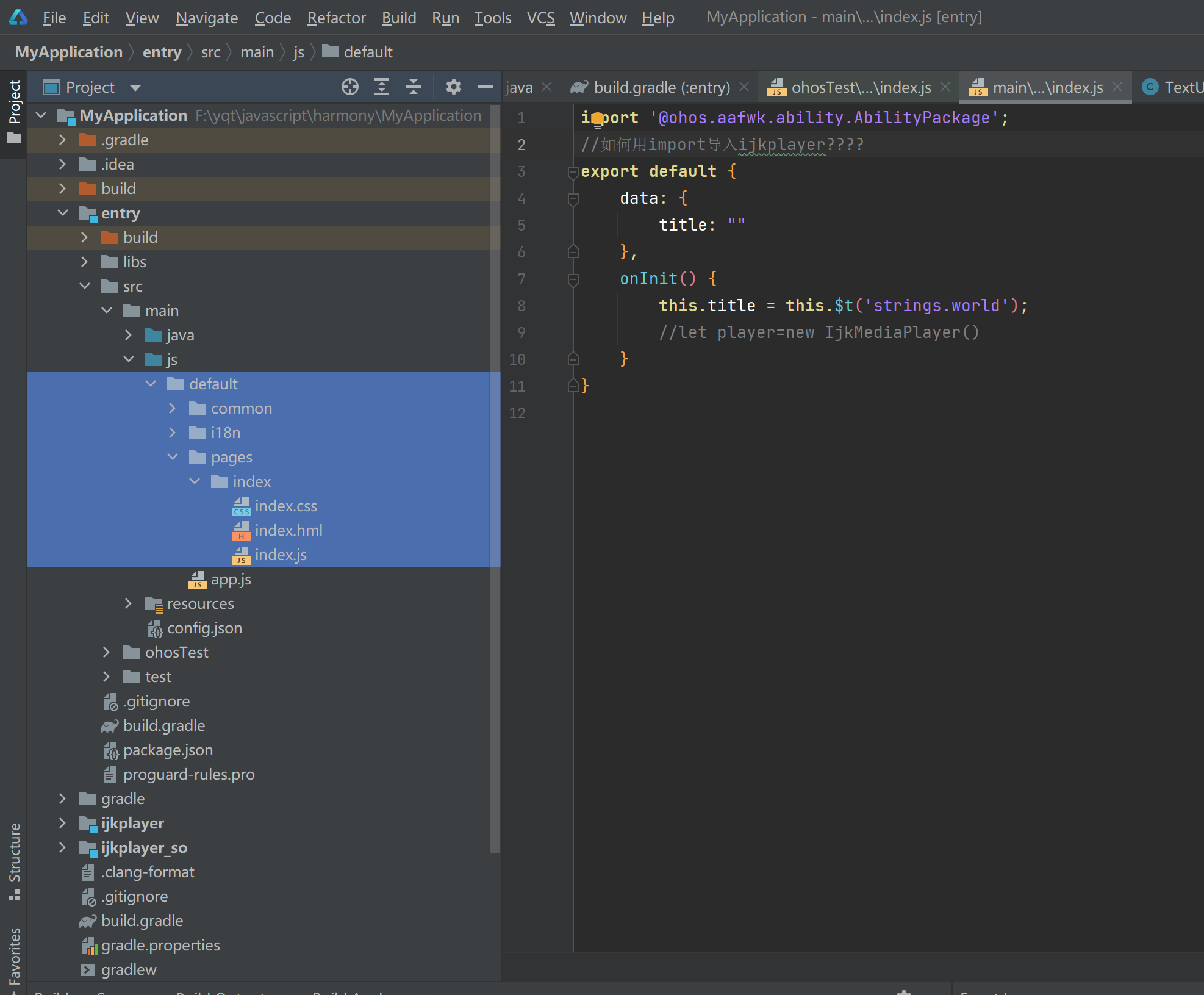This screenshot has height=995, width=1204.
Task: Click the intention bulb on line 1
Action: 598,119
